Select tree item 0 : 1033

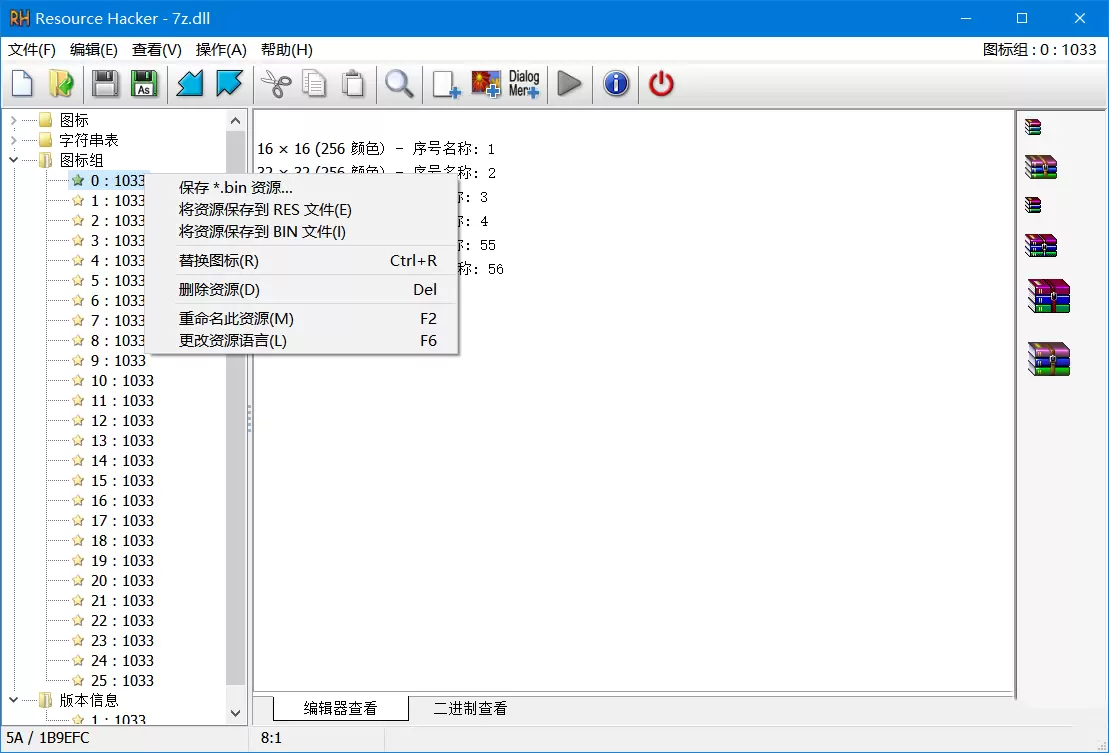pyautogui.click(x=117, y=180)
